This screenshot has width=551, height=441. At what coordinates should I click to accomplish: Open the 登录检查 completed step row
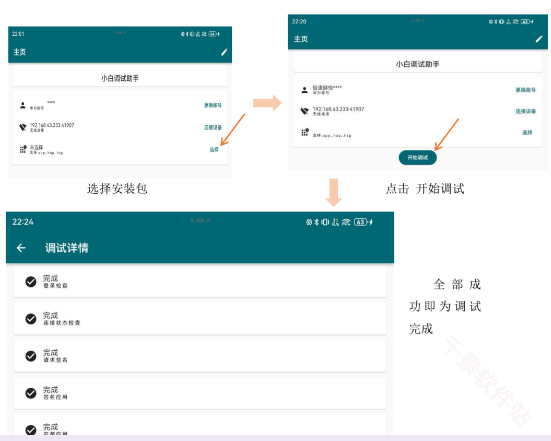point(200,281)
